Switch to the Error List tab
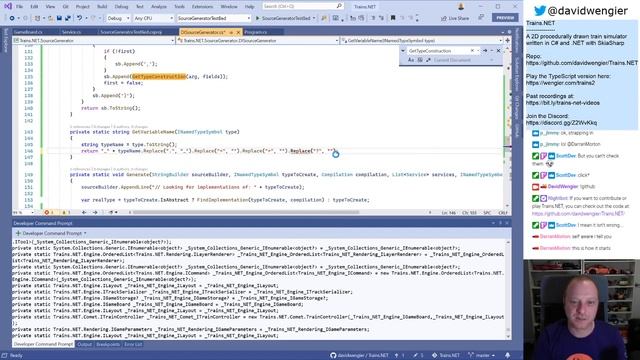Viewport: 640px width, 360px height. pyautogui.click(x=133, y=344)
